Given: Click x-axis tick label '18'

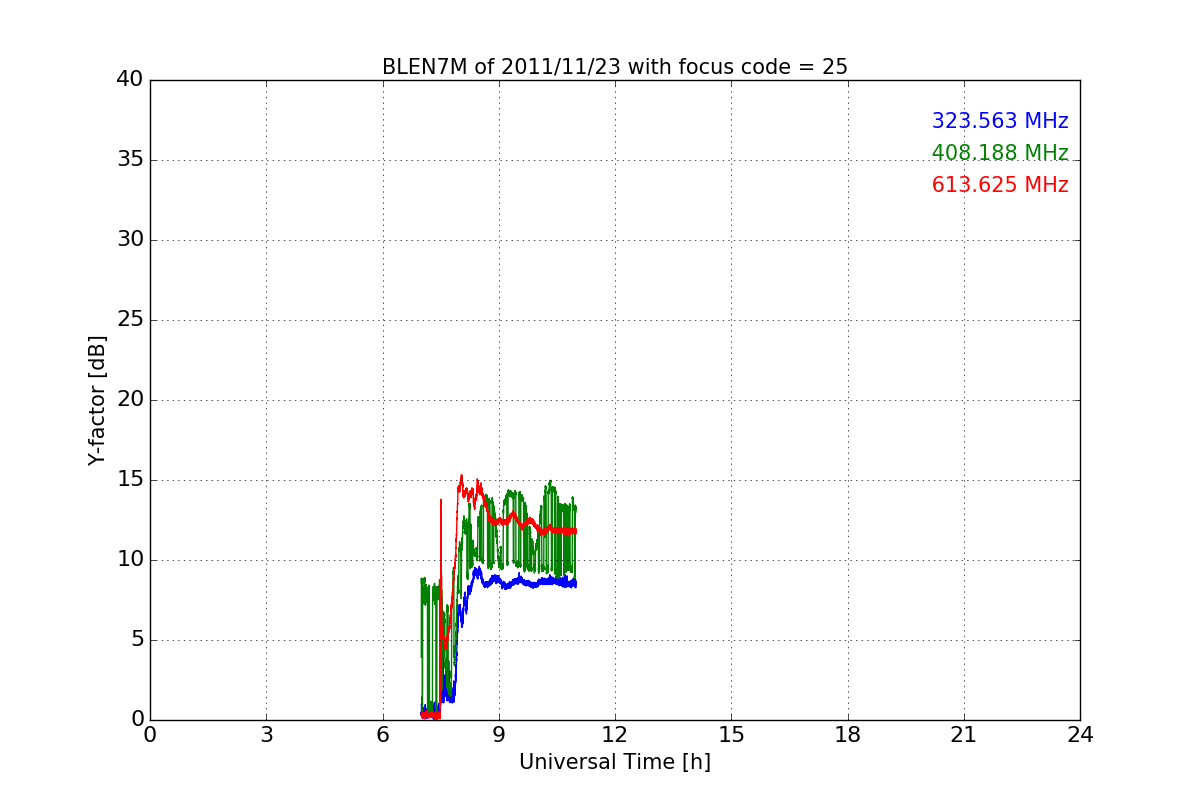Looking at the screenshot, I should click(x=848, y=734).
